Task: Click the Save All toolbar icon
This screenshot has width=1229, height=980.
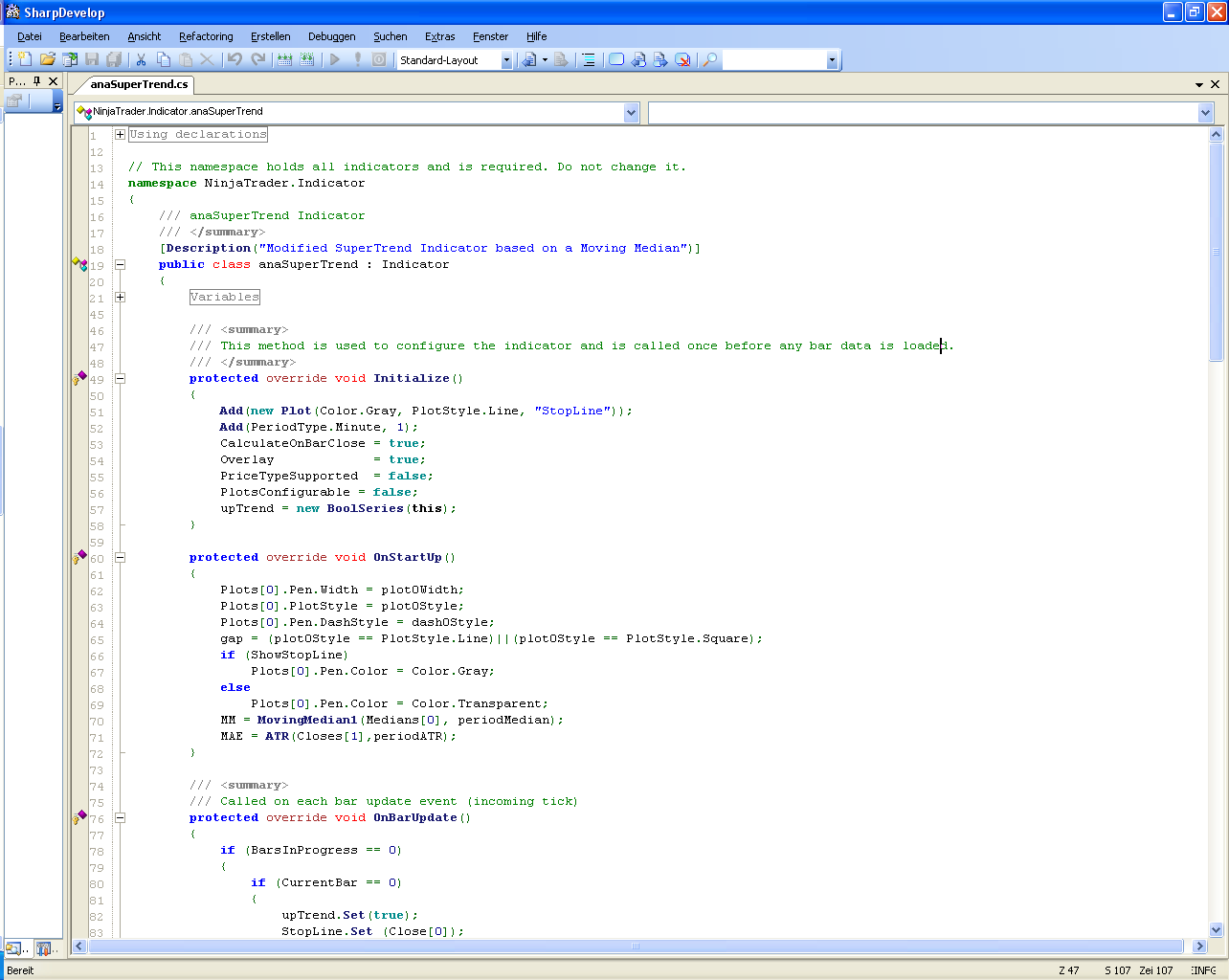Action: 114,59
